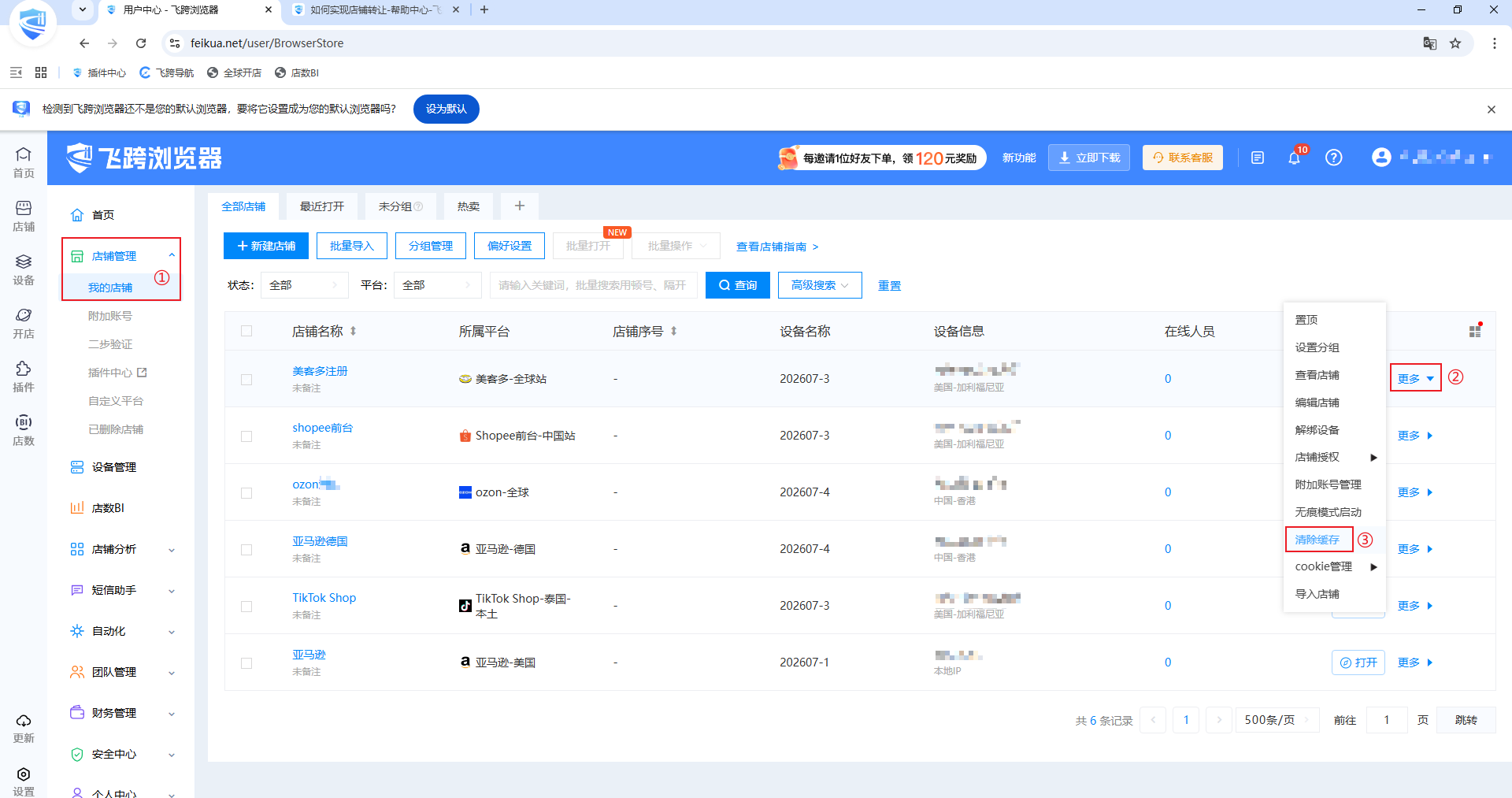Open the column layout grid icon
This screenshot has height=798, width=1512.
1475,331
